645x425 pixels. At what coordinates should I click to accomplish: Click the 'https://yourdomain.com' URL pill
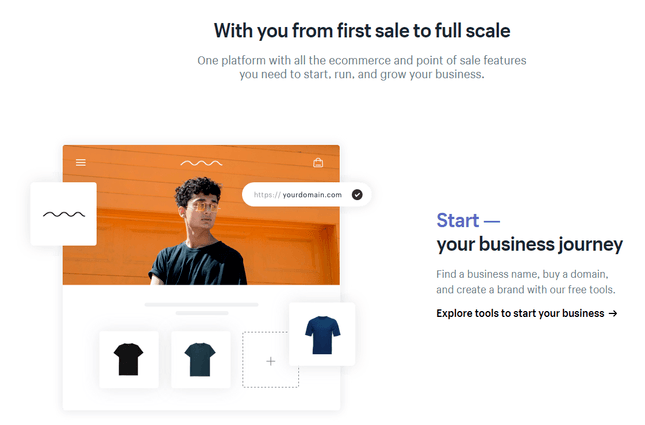pos(298,194)
